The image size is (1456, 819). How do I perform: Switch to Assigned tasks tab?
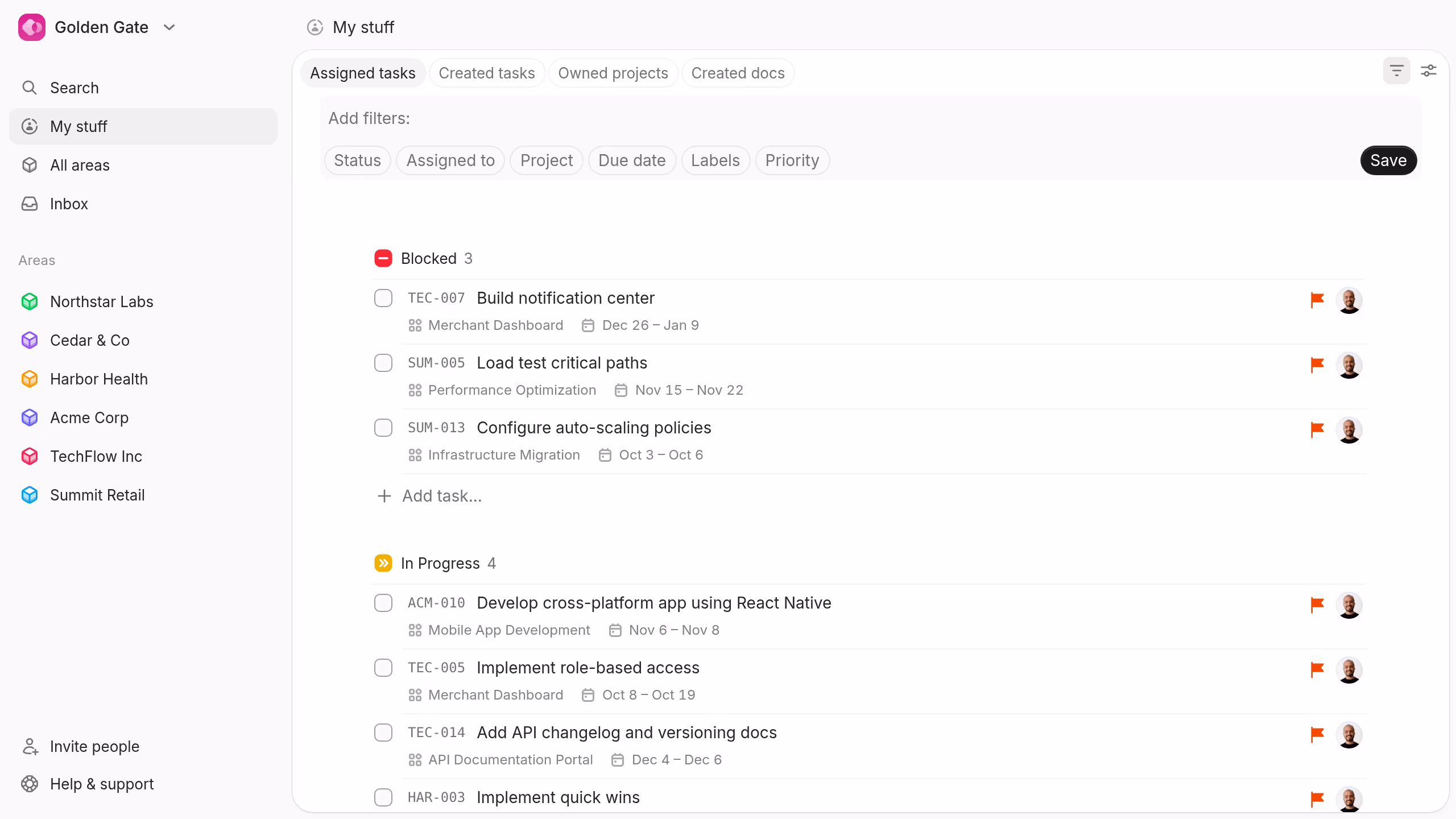click(x=363, y=73)
